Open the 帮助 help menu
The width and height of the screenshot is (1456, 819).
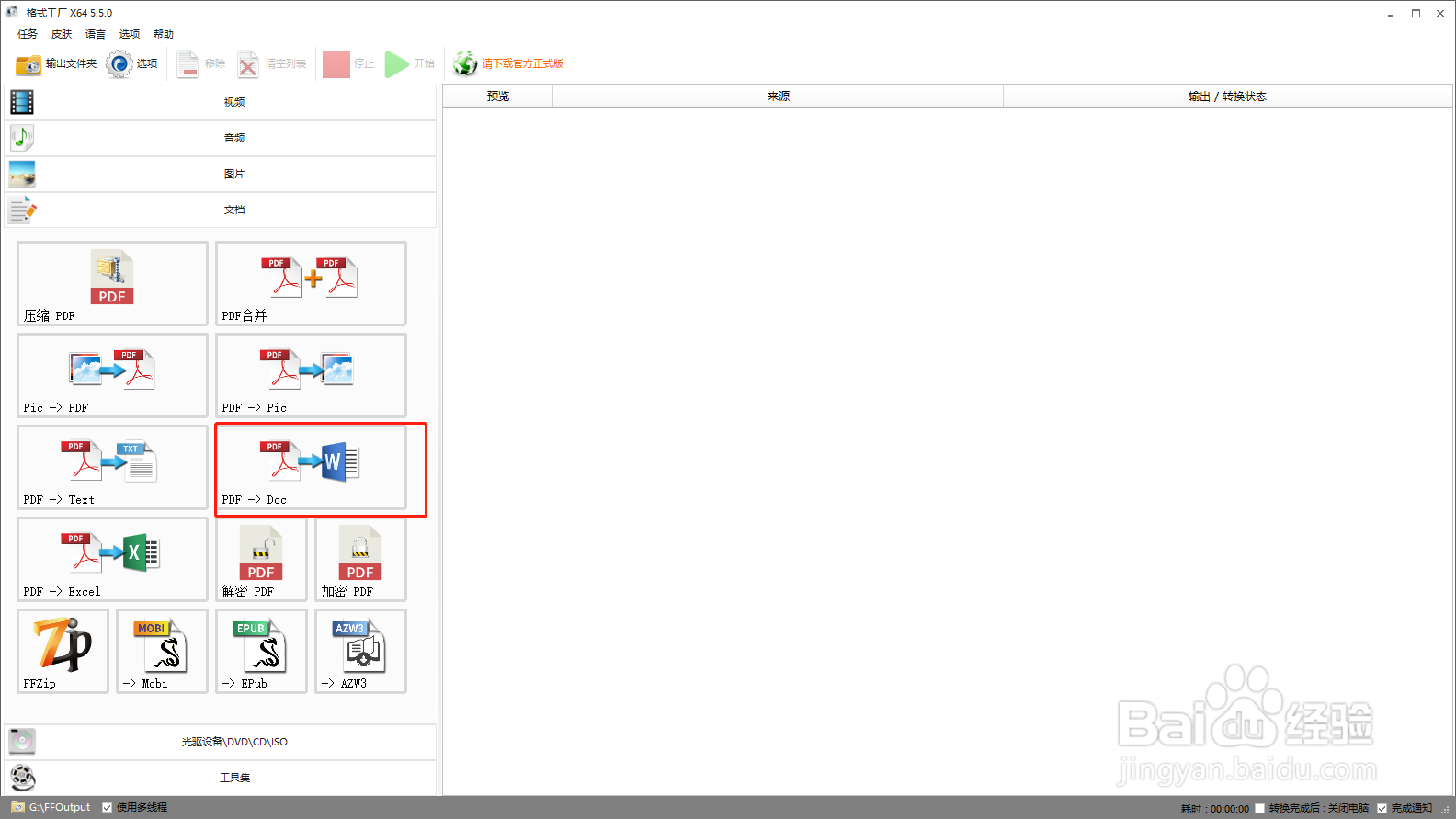[x=164, y=34]
